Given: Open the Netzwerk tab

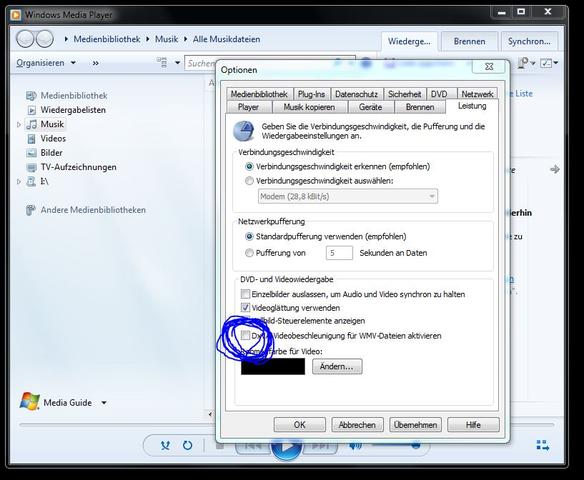Looking at the screenshot, I should tap(477, 94).
